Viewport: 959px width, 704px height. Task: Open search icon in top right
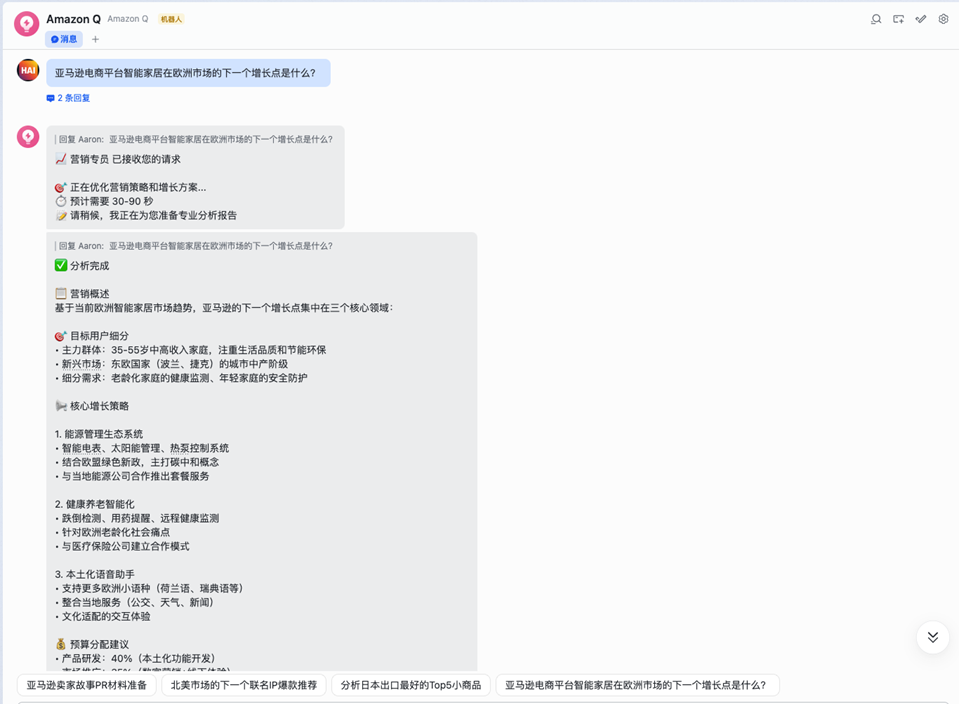tap(876, 19)
